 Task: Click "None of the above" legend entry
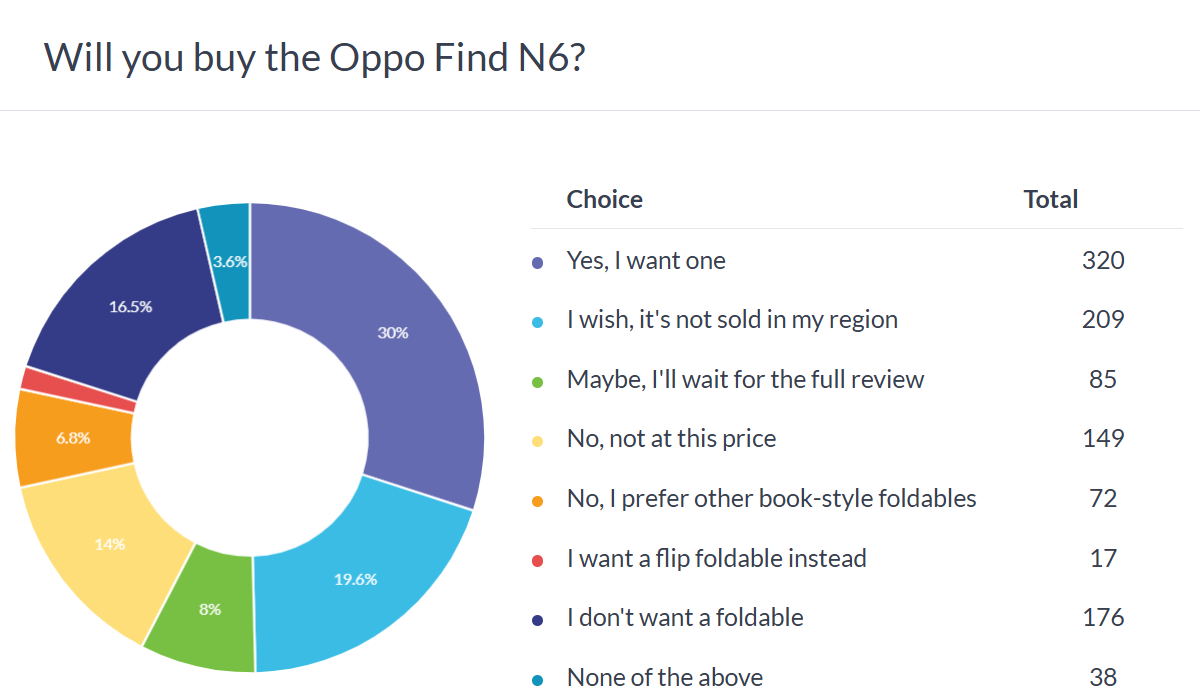pos(664,677)
